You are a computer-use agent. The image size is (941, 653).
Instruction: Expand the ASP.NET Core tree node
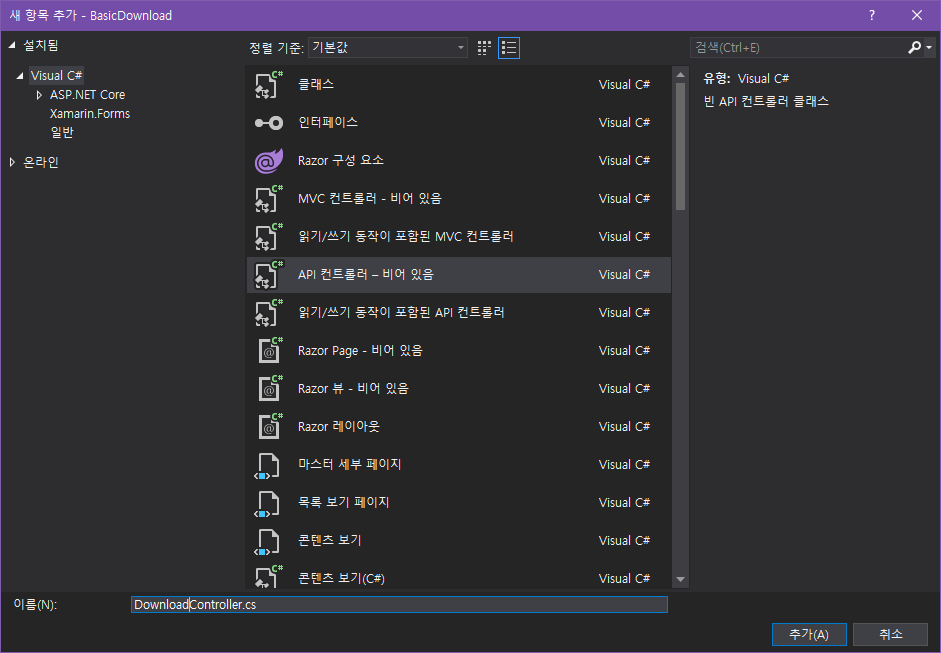tap(41, 94)
